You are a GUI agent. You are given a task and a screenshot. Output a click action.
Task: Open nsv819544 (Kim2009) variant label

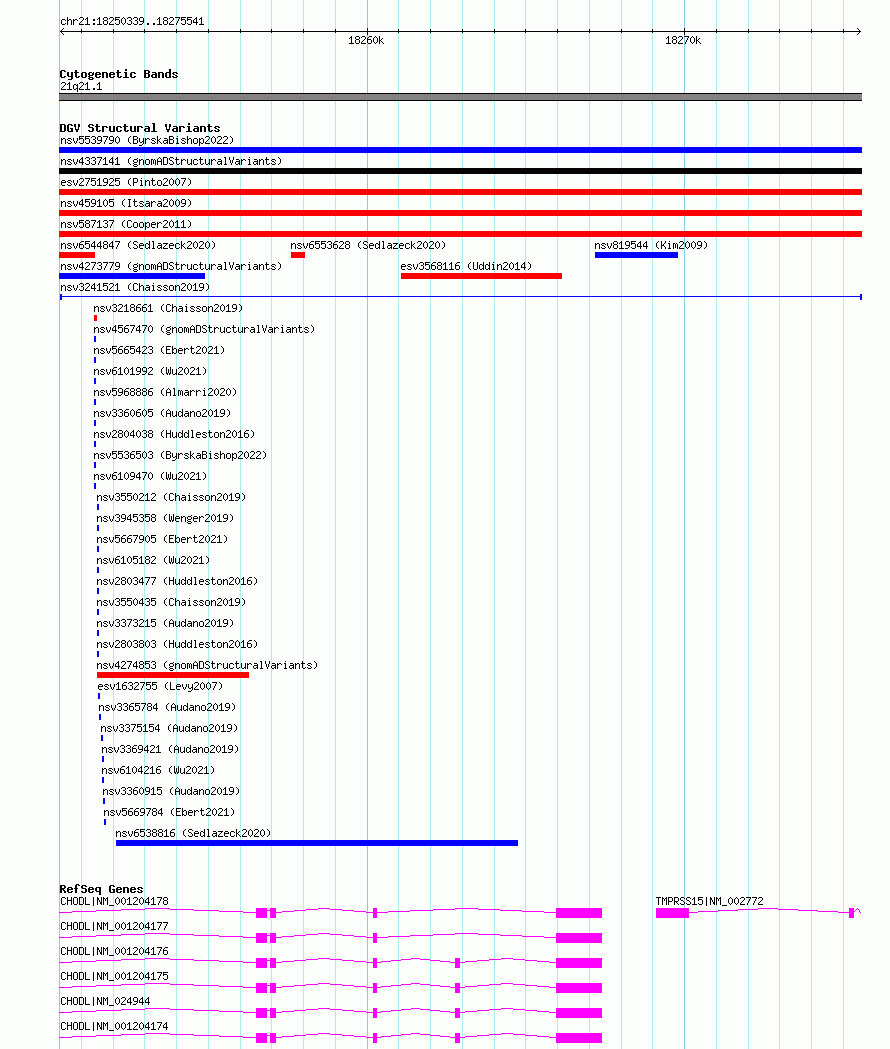click(x=651, y=246)
